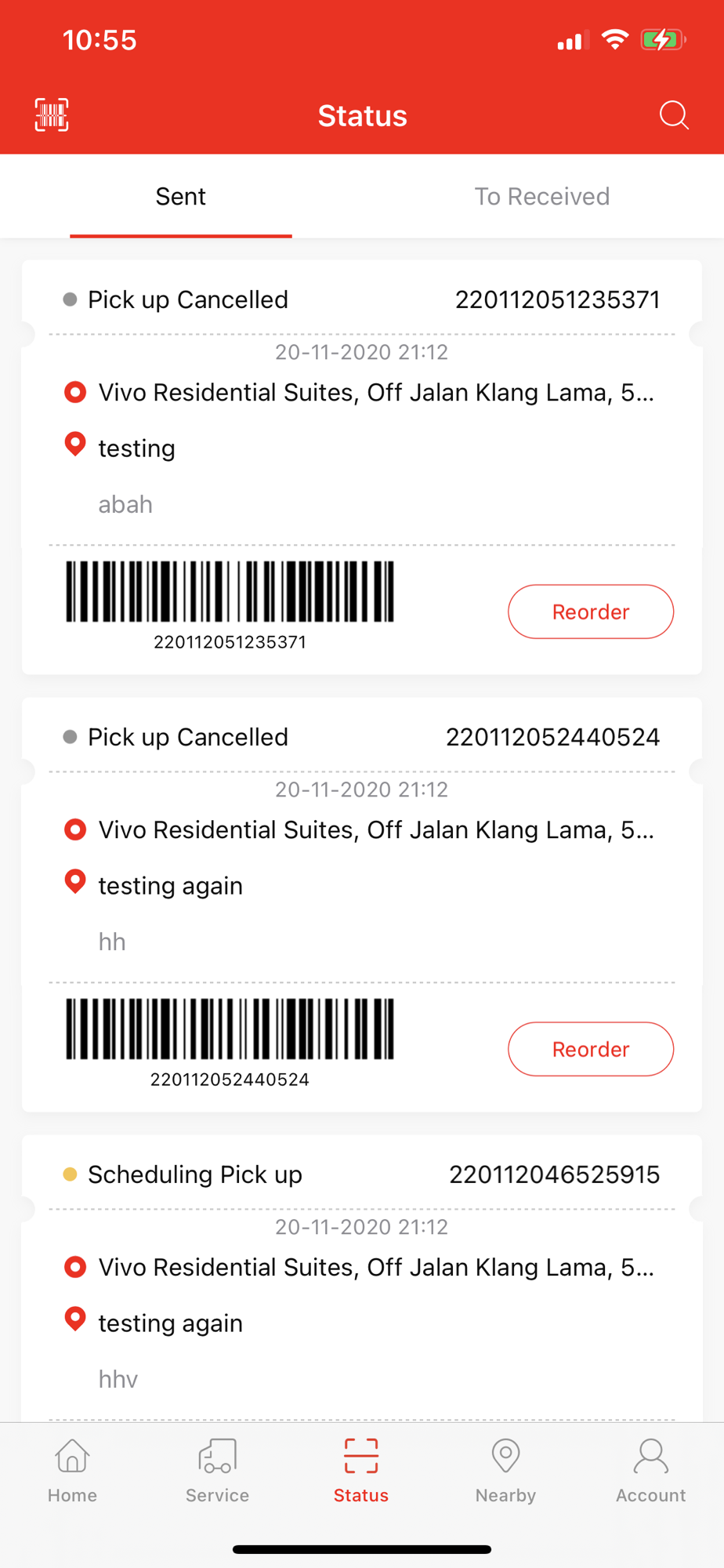Open order number 220112046525915 header
Viewport: 724px width, 1568px height.
tap(554, 1174)
